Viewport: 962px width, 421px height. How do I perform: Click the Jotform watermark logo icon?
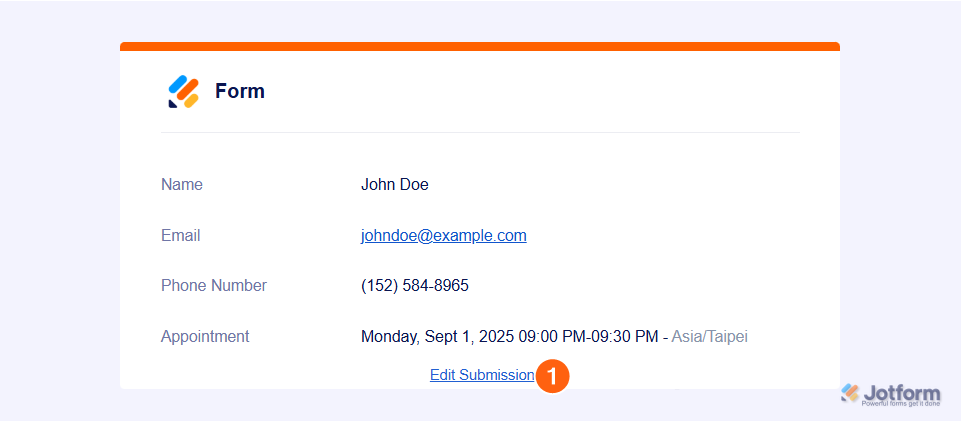pos(850,392)
